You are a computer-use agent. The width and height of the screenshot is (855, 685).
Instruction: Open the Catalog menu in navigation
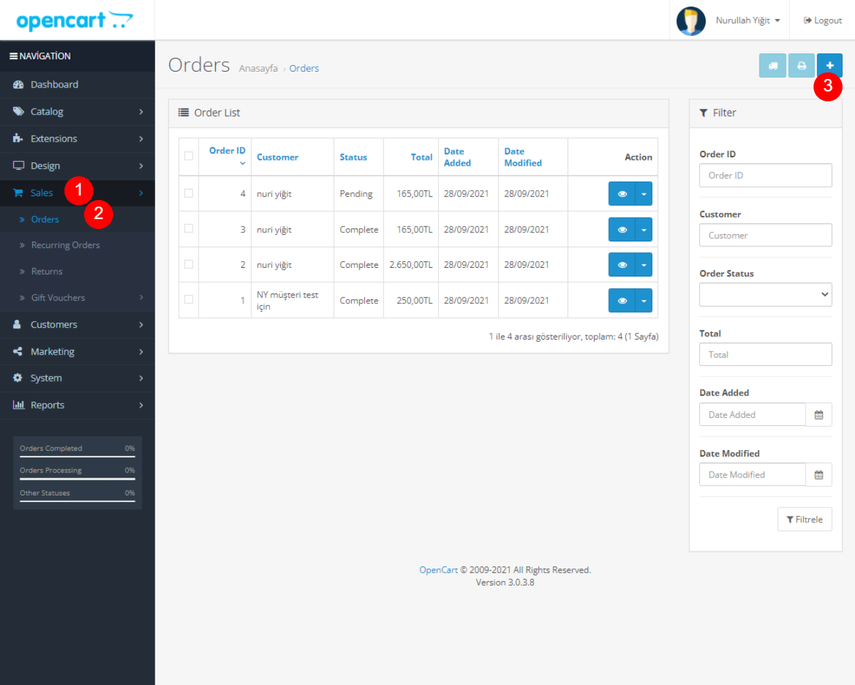(x=77, y=112)
